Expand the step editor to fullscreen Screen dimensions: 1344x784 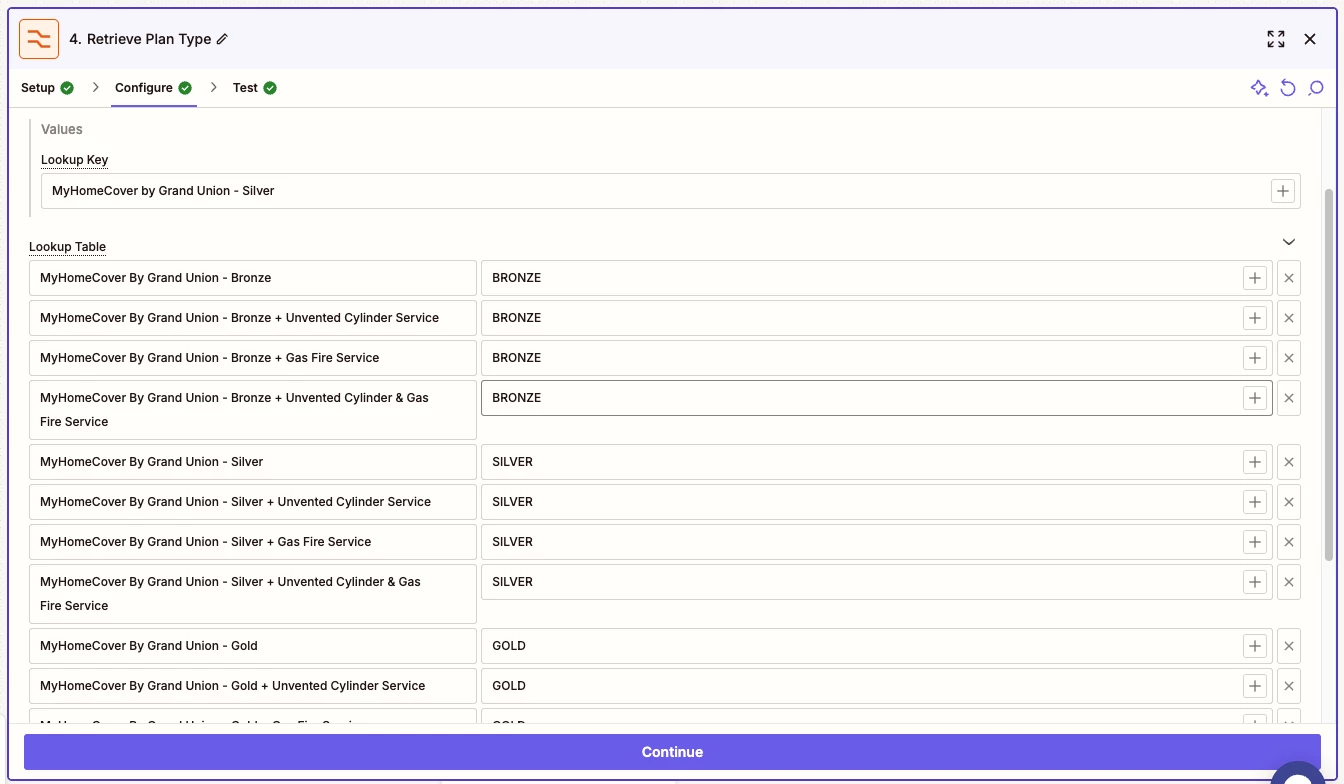(1276, 39)
